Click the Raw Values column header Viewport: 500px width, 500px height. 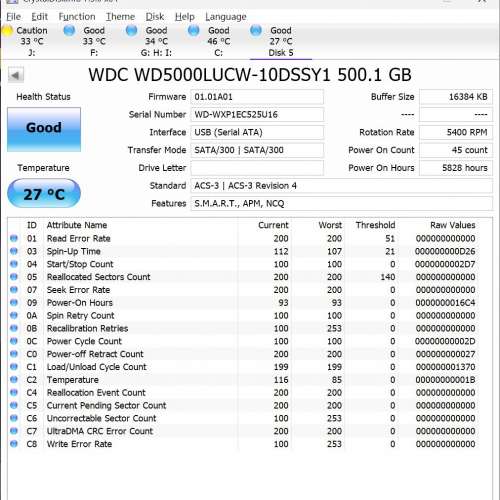click(x=453, y=225)
